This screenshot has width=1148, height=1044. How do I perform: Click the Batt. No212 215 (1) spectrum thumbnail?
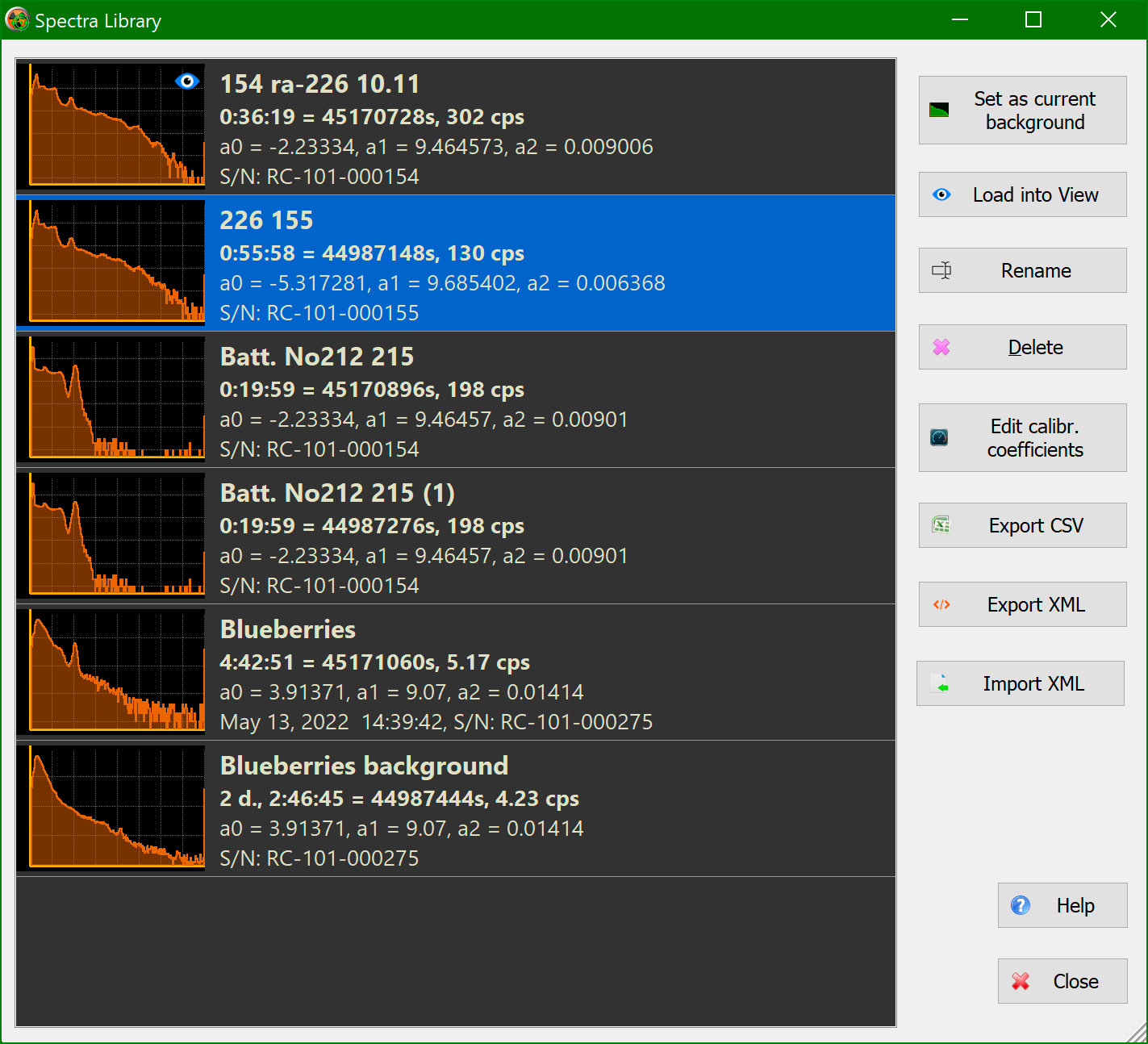click(111, 535)
